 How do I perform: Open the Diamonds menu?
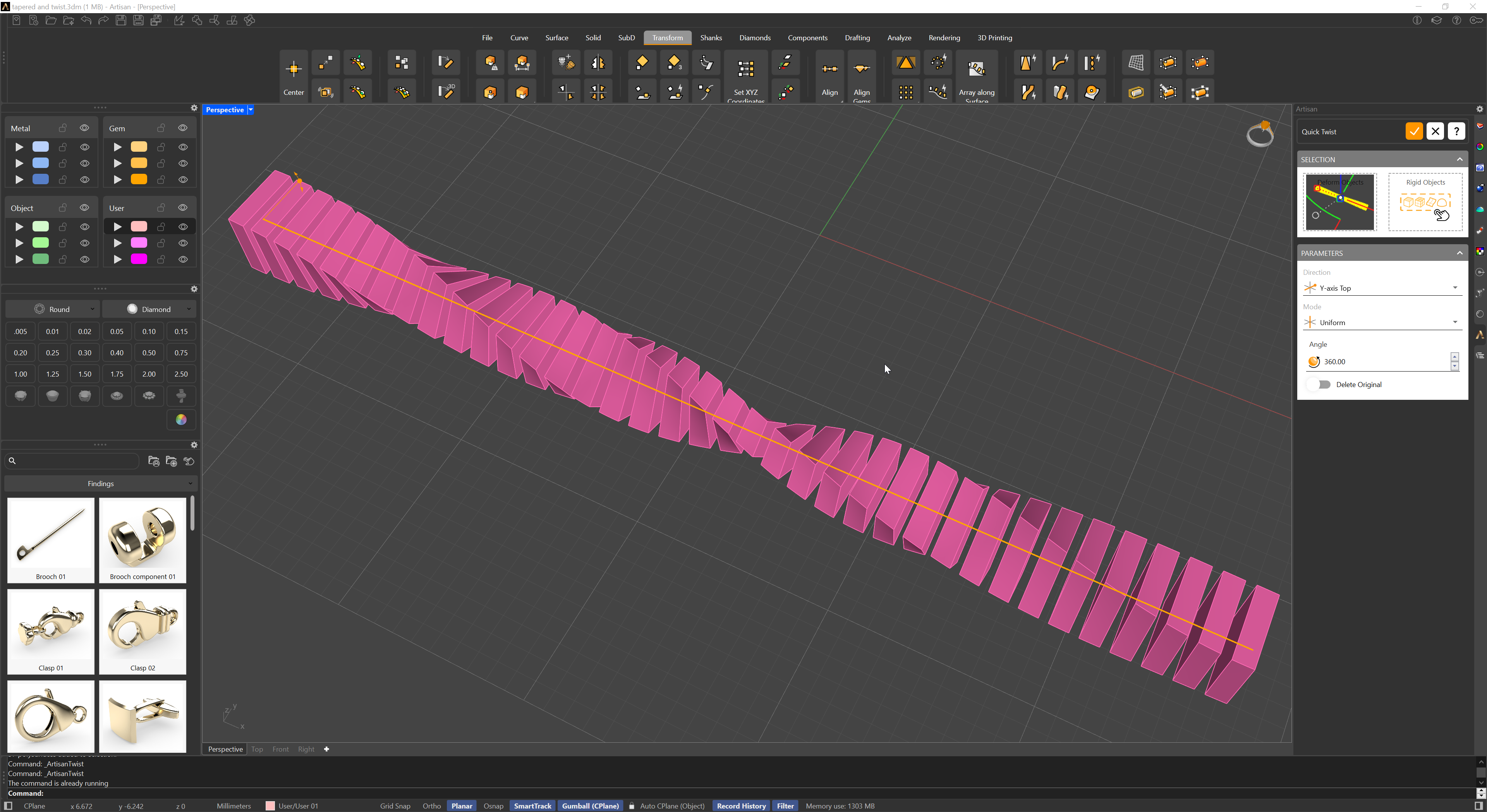coord(754,38)
